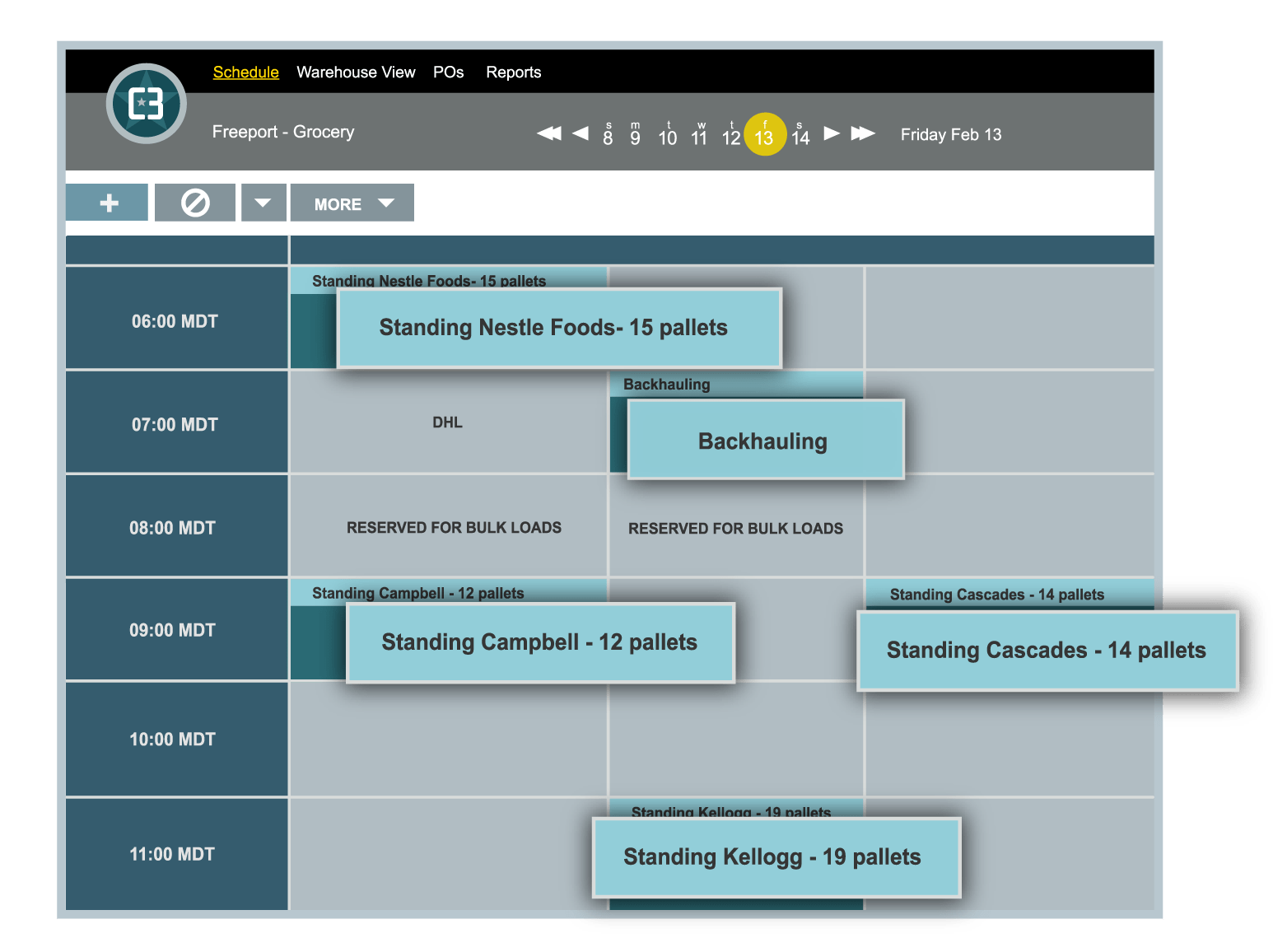
Task: Select the 07:00 MDT time row header
Action: (x=176, y=422)
